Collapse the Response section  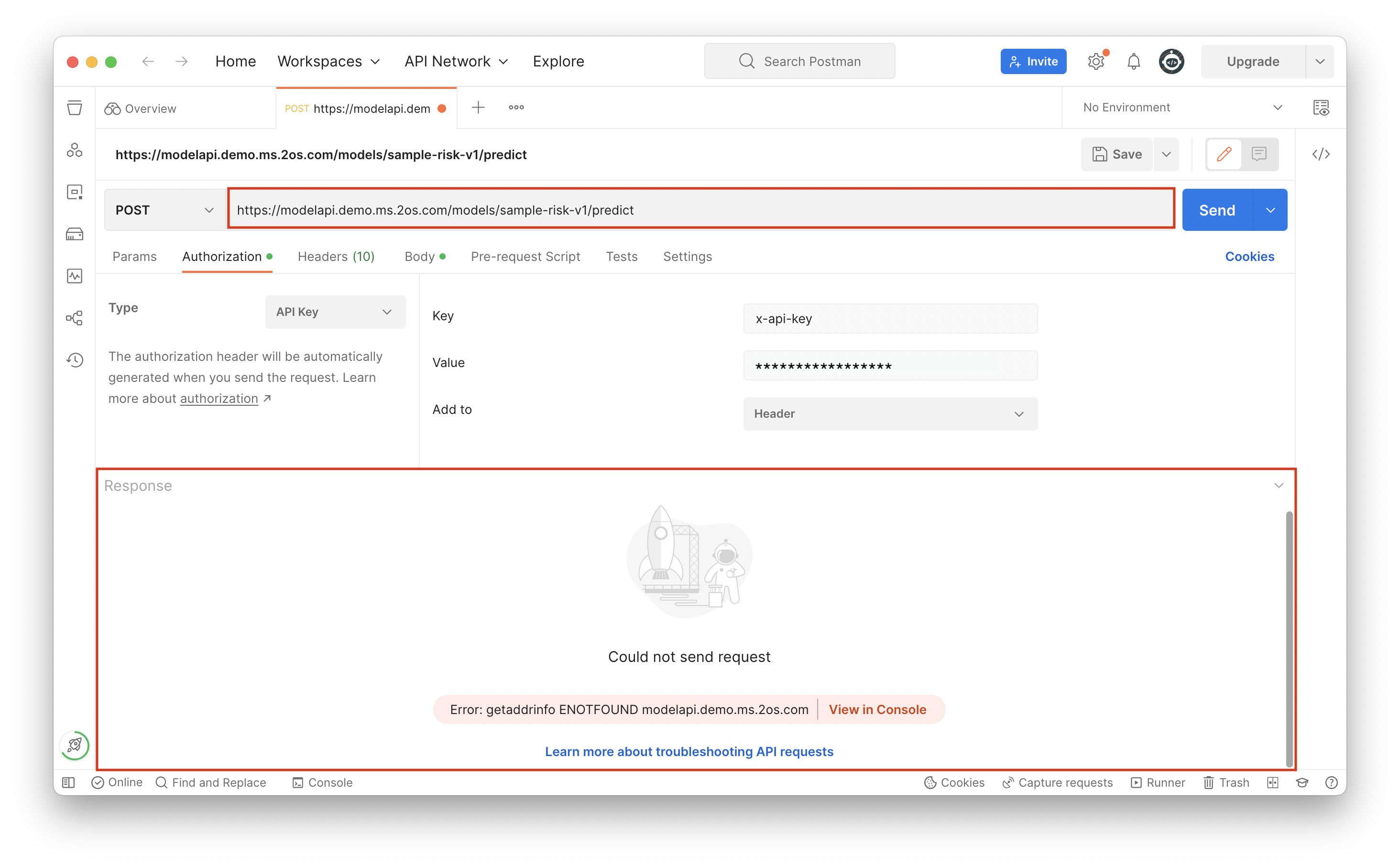click(x=1279, y=485)
